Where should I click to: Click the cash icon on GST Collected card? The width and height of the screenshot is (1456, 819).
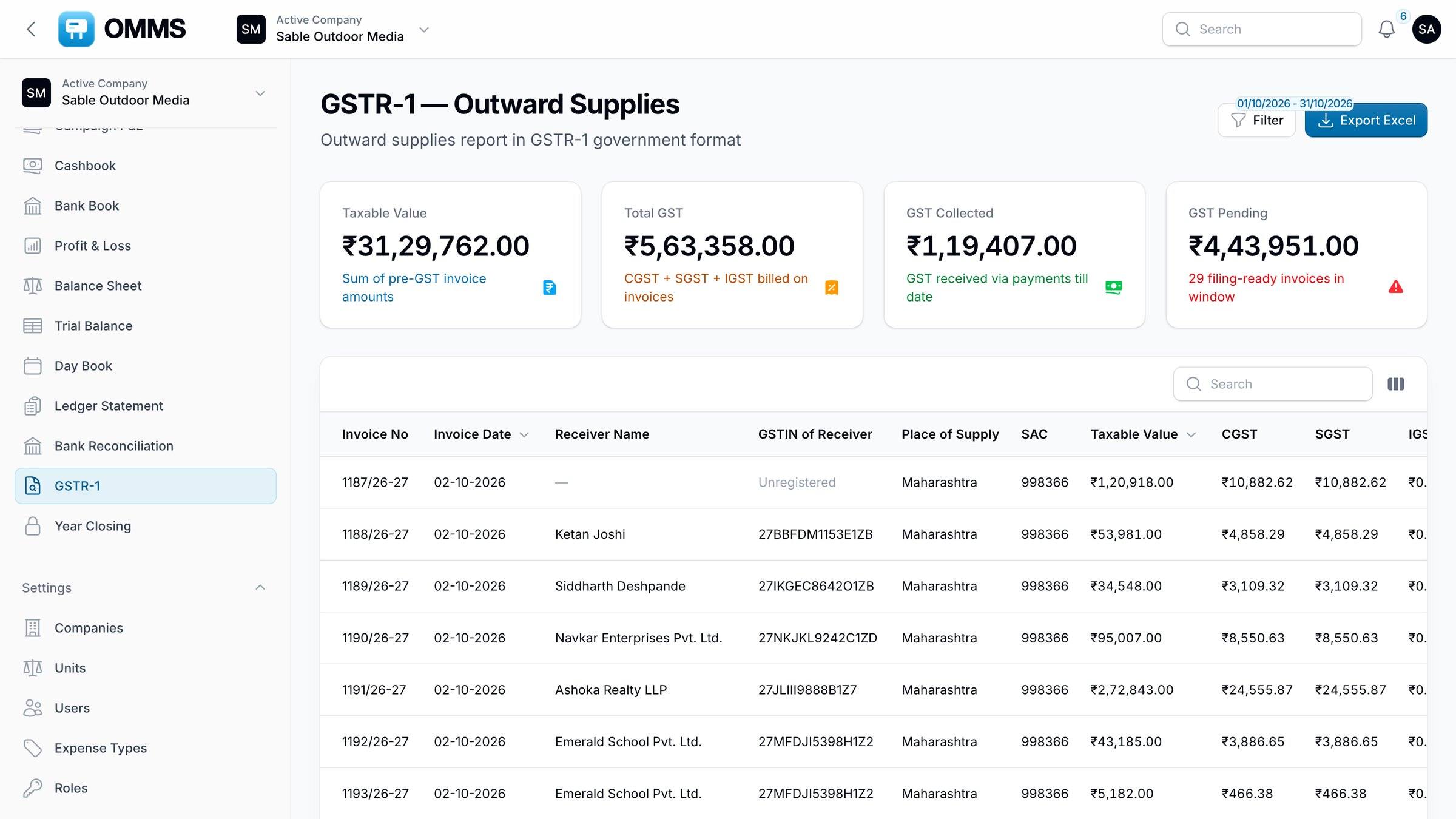(1113, 288)
